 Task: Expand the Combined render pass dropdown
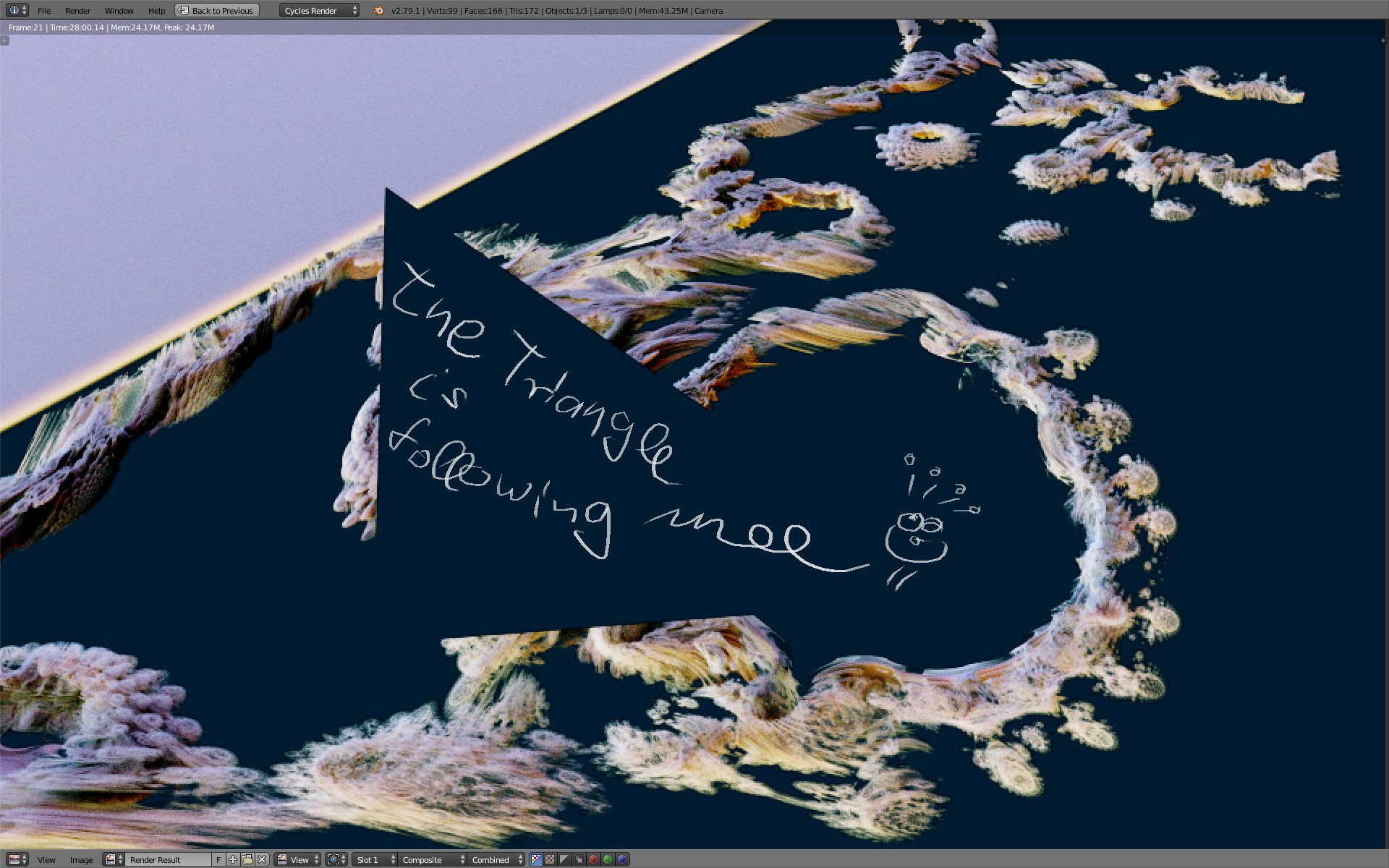point(497,859)
